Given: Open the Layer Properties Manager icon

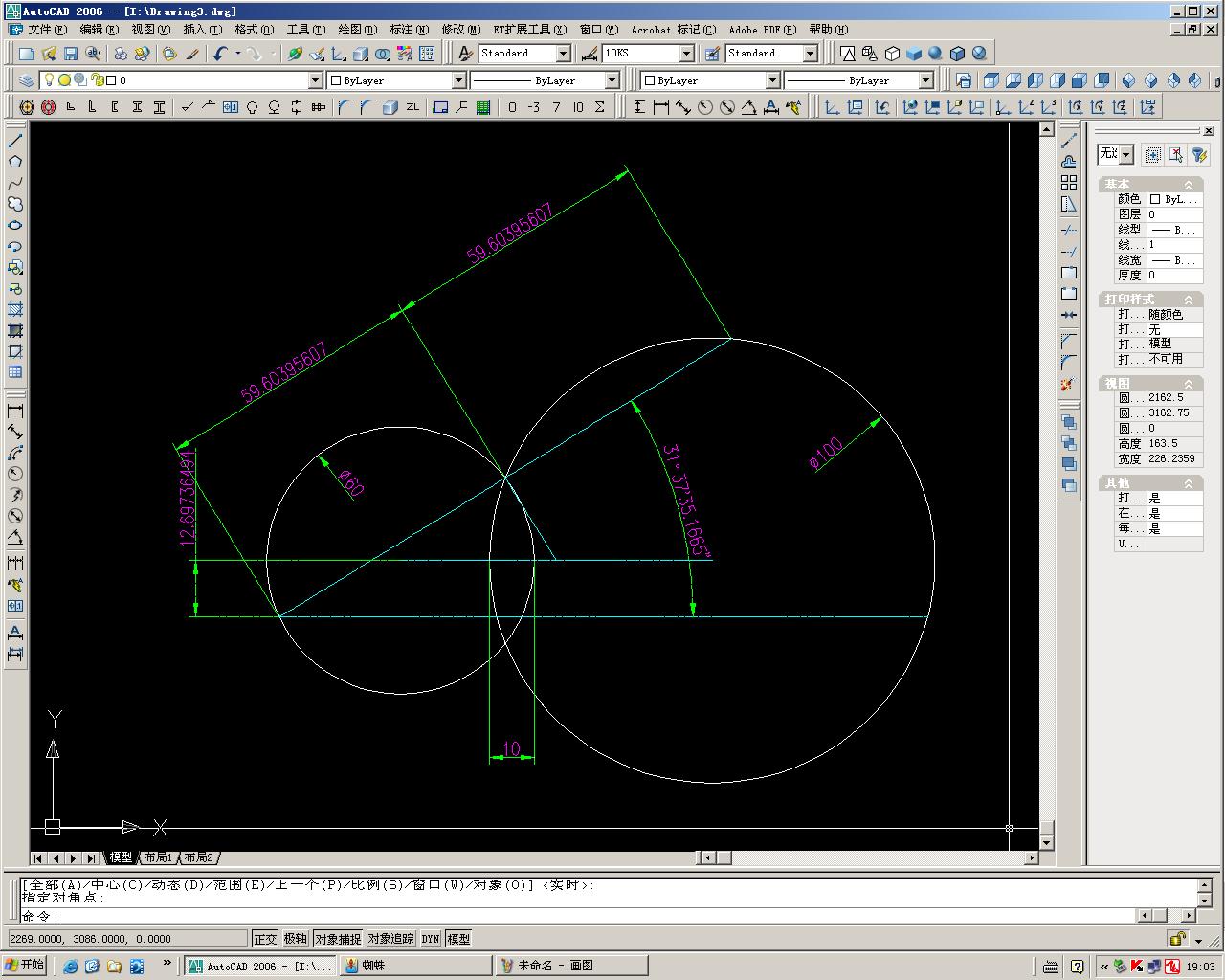Looking at the screenshot, I should point(27,80).
